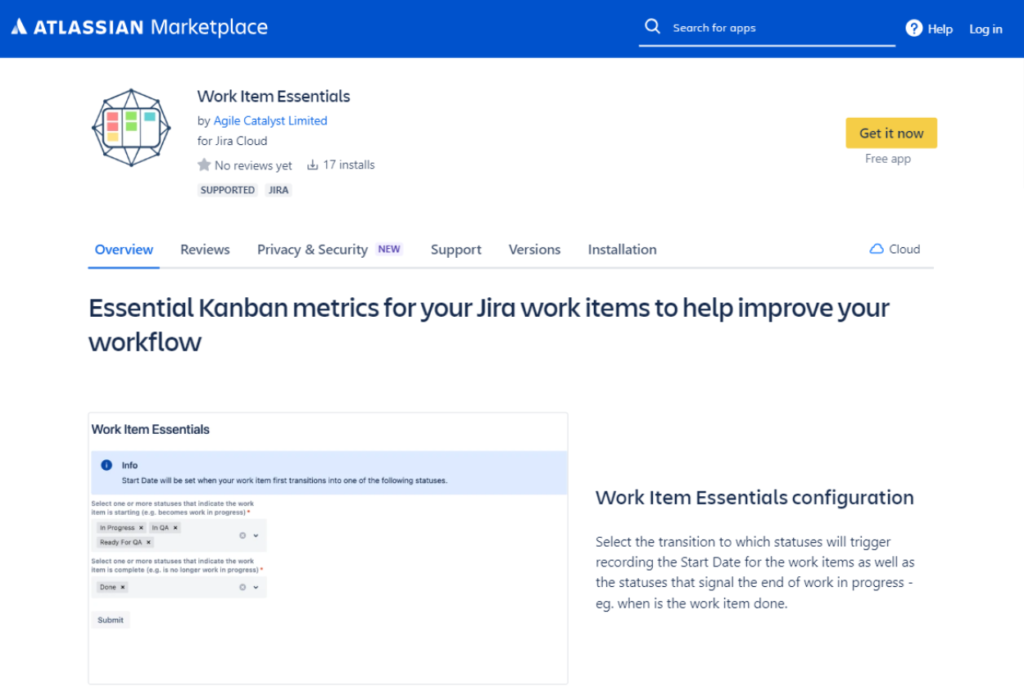Click the Work Item Essentials app logo
The height and width of the screenshot is (691, 1024).
coord(131,127)
